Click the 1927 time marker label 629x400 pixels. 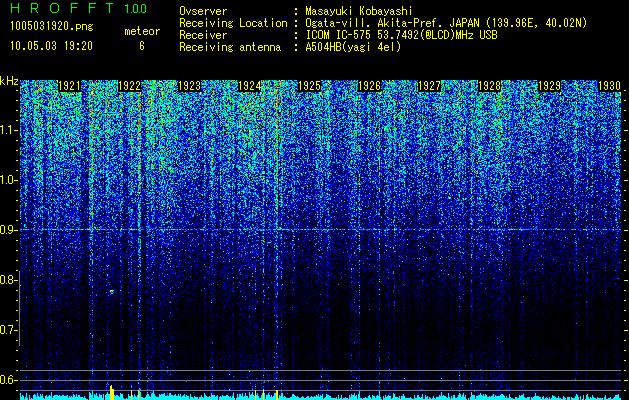click(430, 86)
